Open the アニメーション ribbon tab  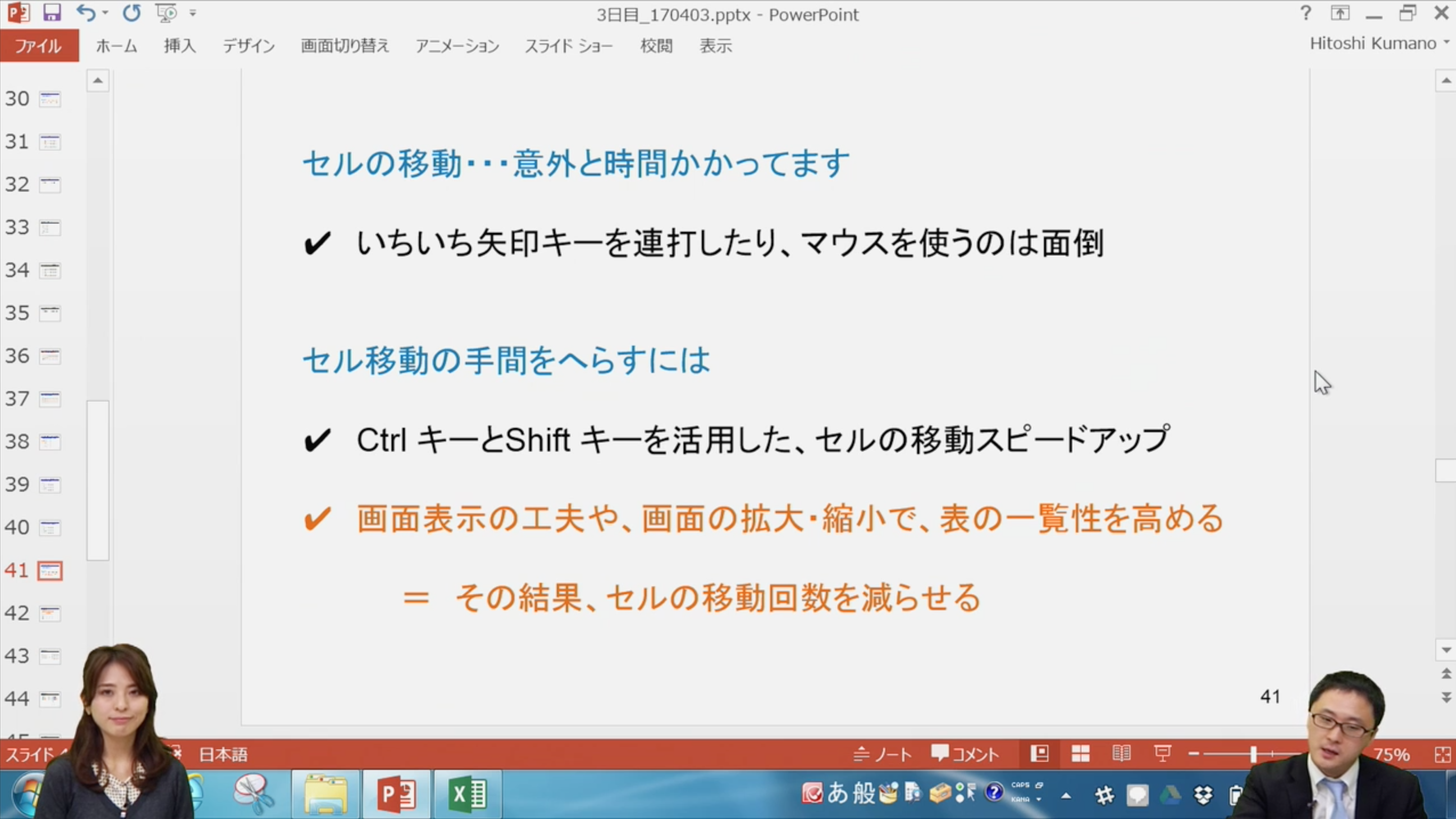click(457, 46)
